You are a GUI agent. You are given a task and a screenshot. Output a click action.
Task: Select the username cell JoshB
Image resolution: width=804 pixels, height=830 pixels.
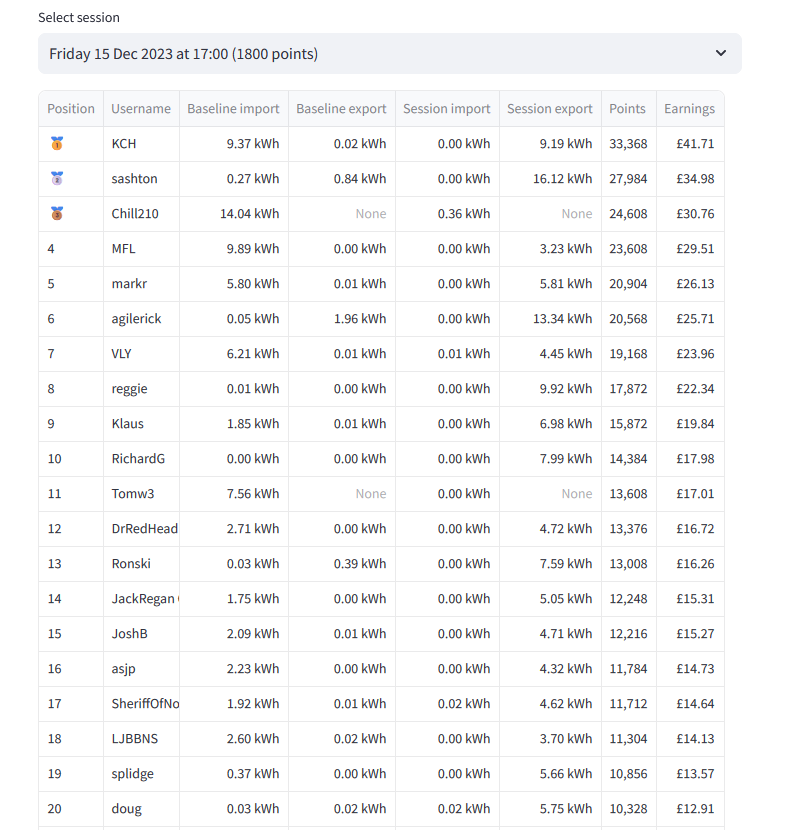pos(141,633)
